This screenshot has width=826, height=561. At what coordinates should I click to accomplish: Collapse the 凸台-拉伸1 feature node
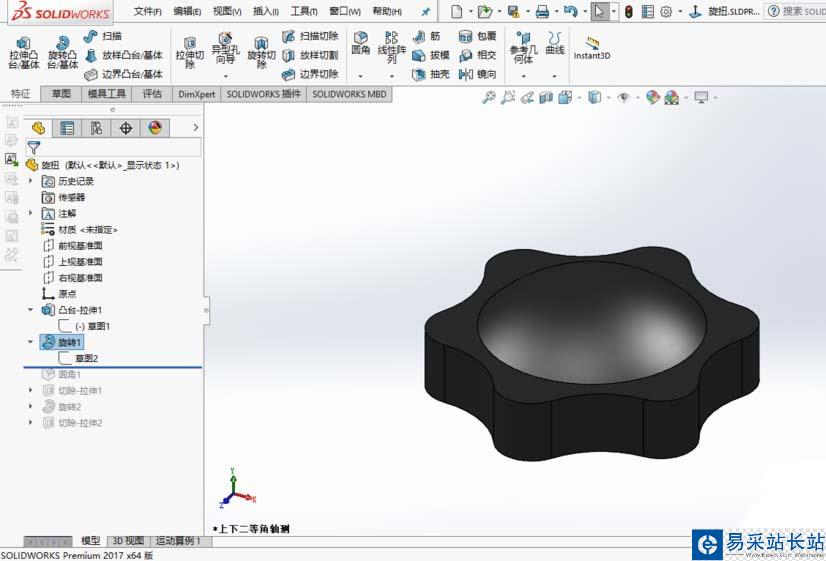pos(30,310)
